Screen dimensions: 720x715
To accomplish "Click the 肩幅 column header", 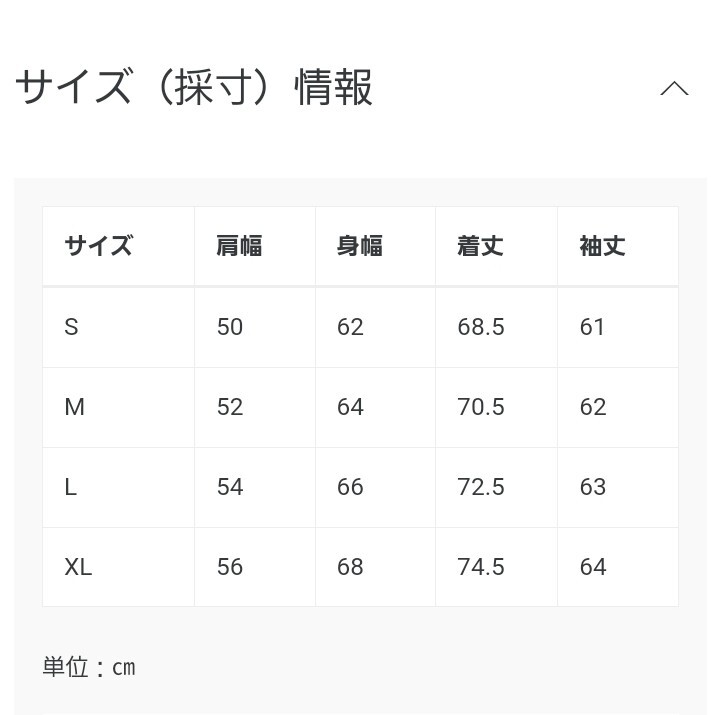I will tap(239, 246).
